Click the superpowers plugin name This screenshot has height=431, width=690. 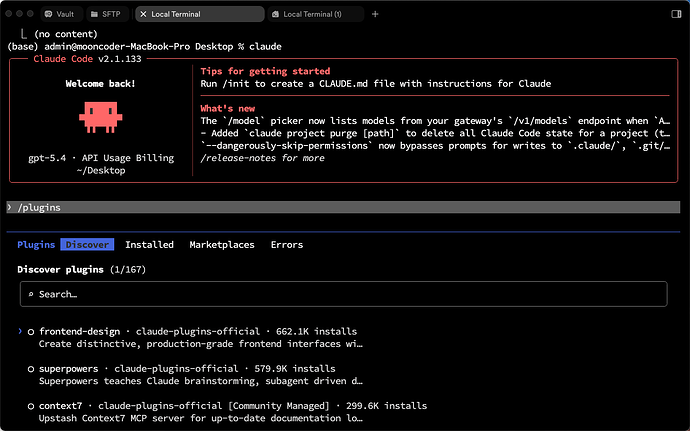69,368
